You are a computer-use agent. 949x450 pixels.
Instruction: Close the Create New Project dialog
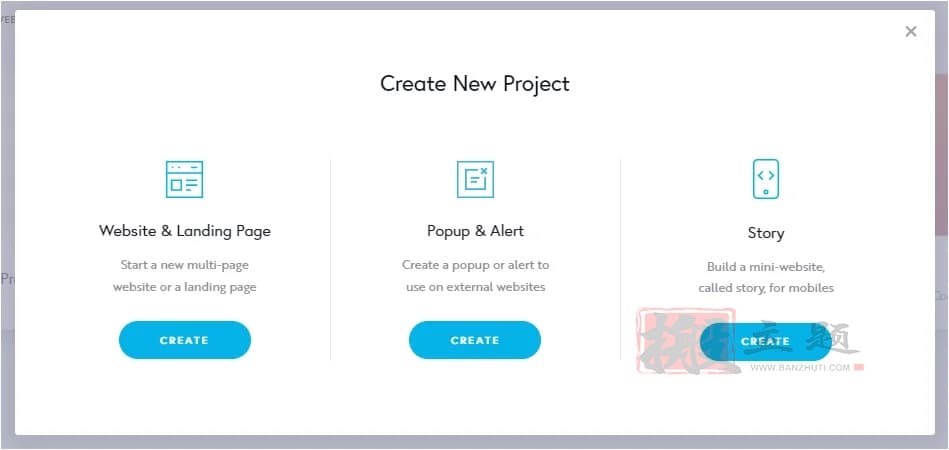[x=911, y=31]
